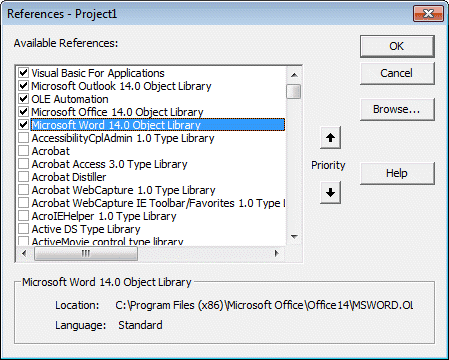Enable Acrobat Distiller reference checkbox
Viewport: 449px width, 360px height.
pyautogui.click(x=23, y=177)
